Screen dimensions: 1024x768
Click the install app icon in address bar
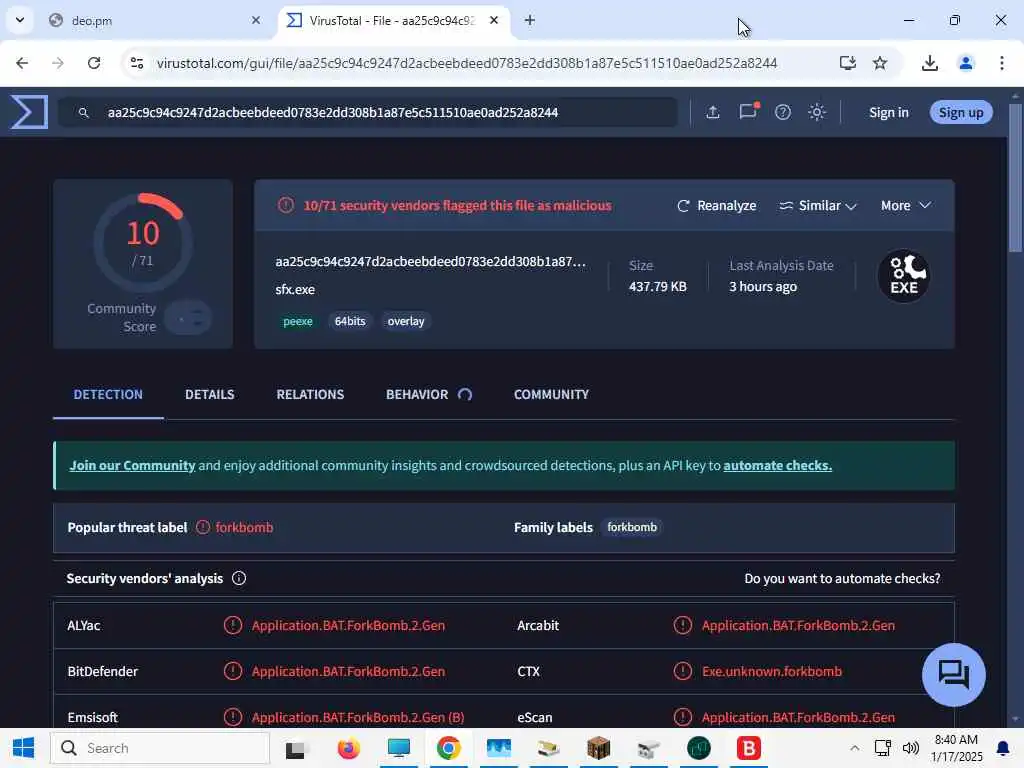click(x=848, y=63)
